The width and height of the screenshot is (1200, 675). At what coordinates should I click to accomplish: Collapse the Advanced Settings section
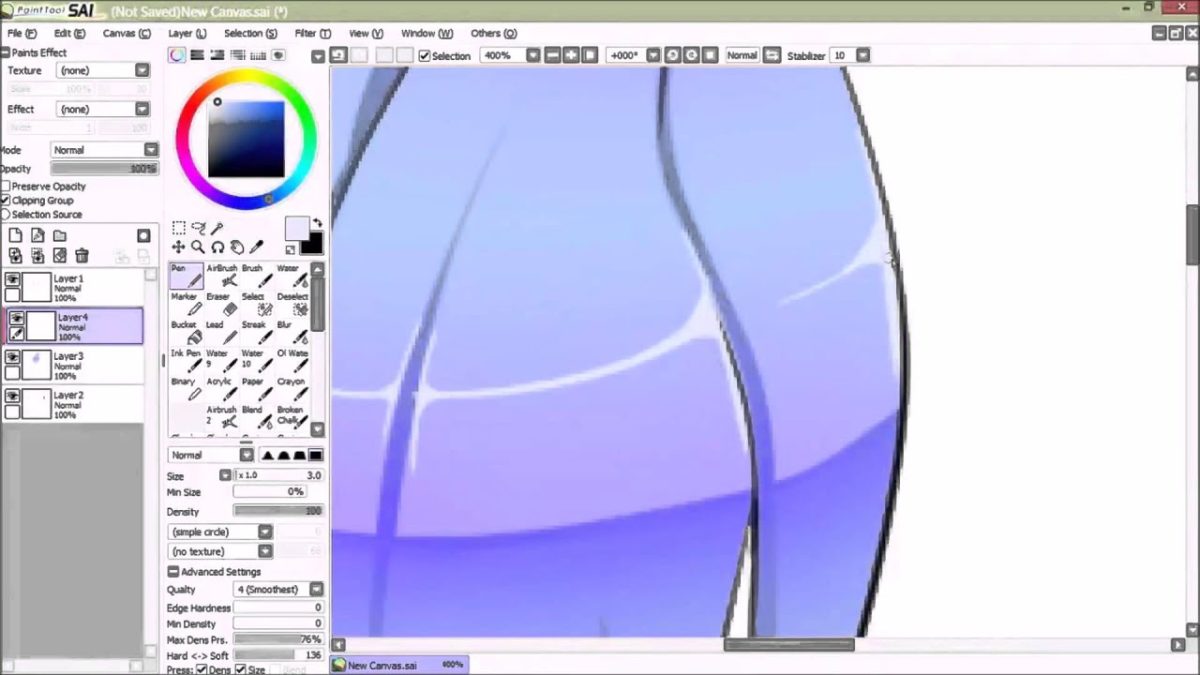point(173,572)
